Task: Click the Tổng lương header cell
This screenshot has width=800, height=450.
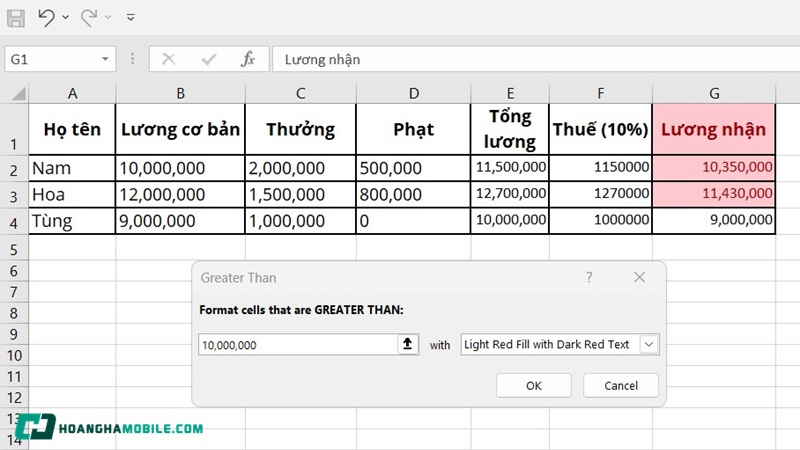Action: (x=510, y=129)
